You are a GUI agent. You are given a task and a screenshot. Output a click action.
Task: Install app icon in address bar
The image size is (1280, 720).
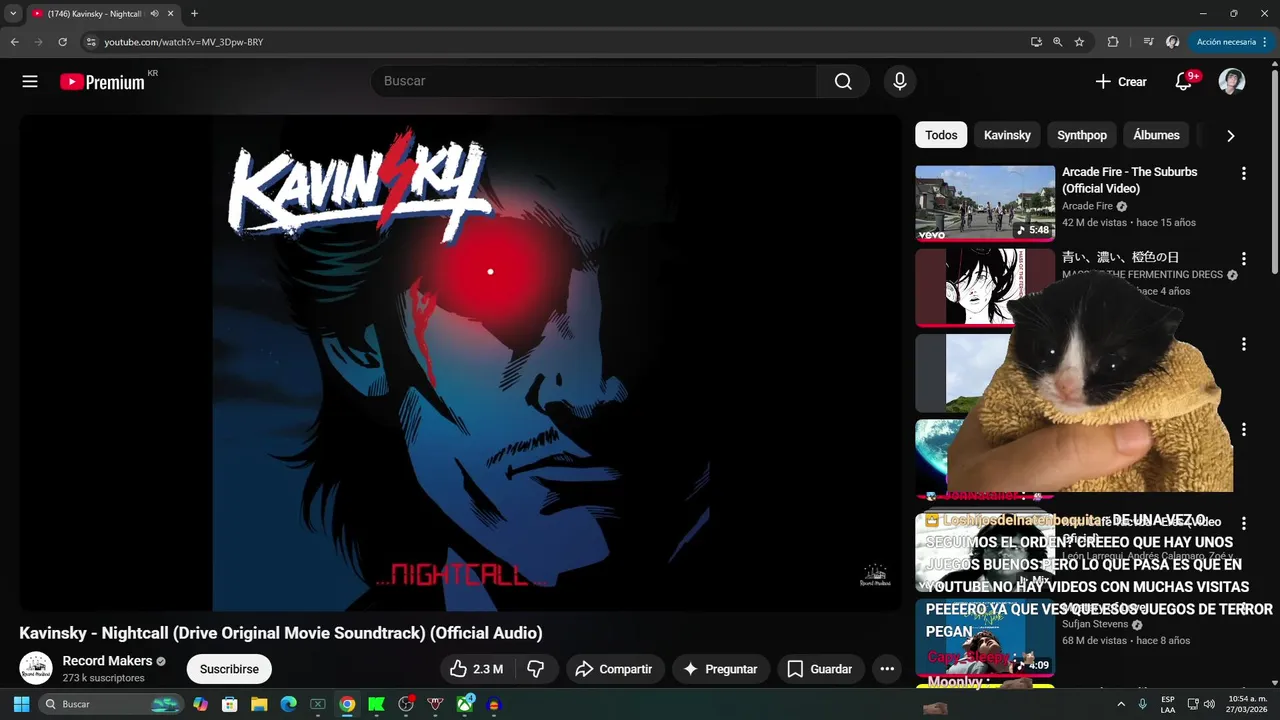[1036, 42]
